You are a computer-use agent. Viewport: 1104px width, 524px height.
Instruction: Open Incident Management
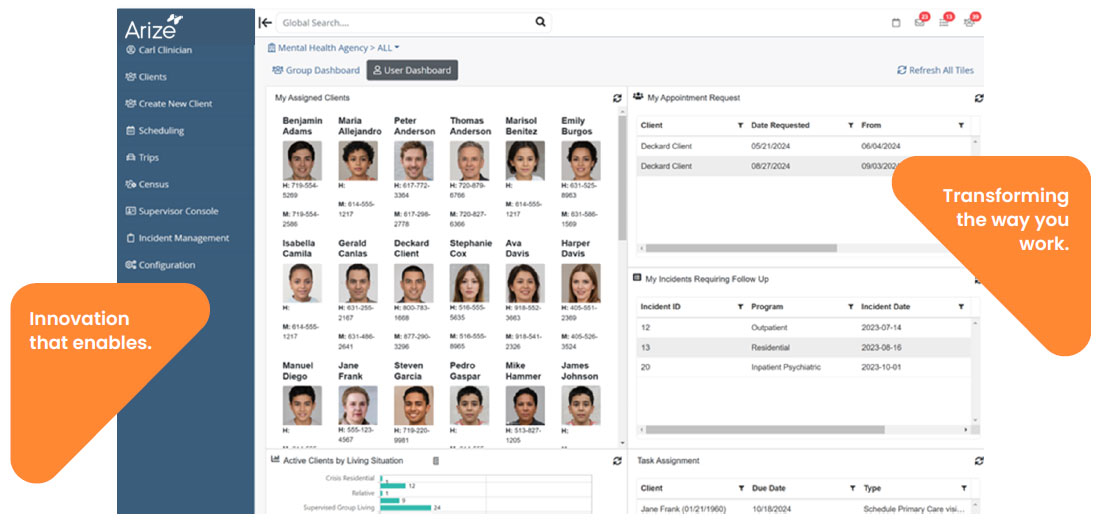point(177,238)
